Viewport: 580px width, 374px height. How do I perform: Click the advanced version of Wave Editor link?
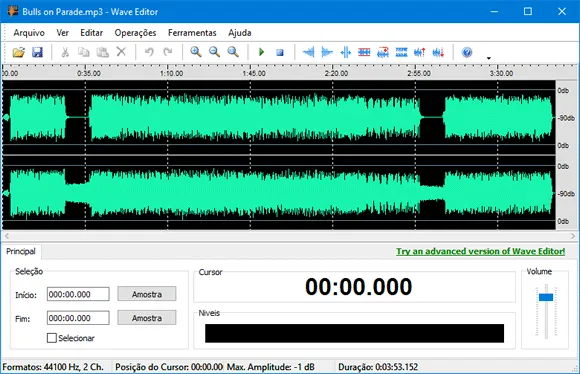(x=480, y=251)
